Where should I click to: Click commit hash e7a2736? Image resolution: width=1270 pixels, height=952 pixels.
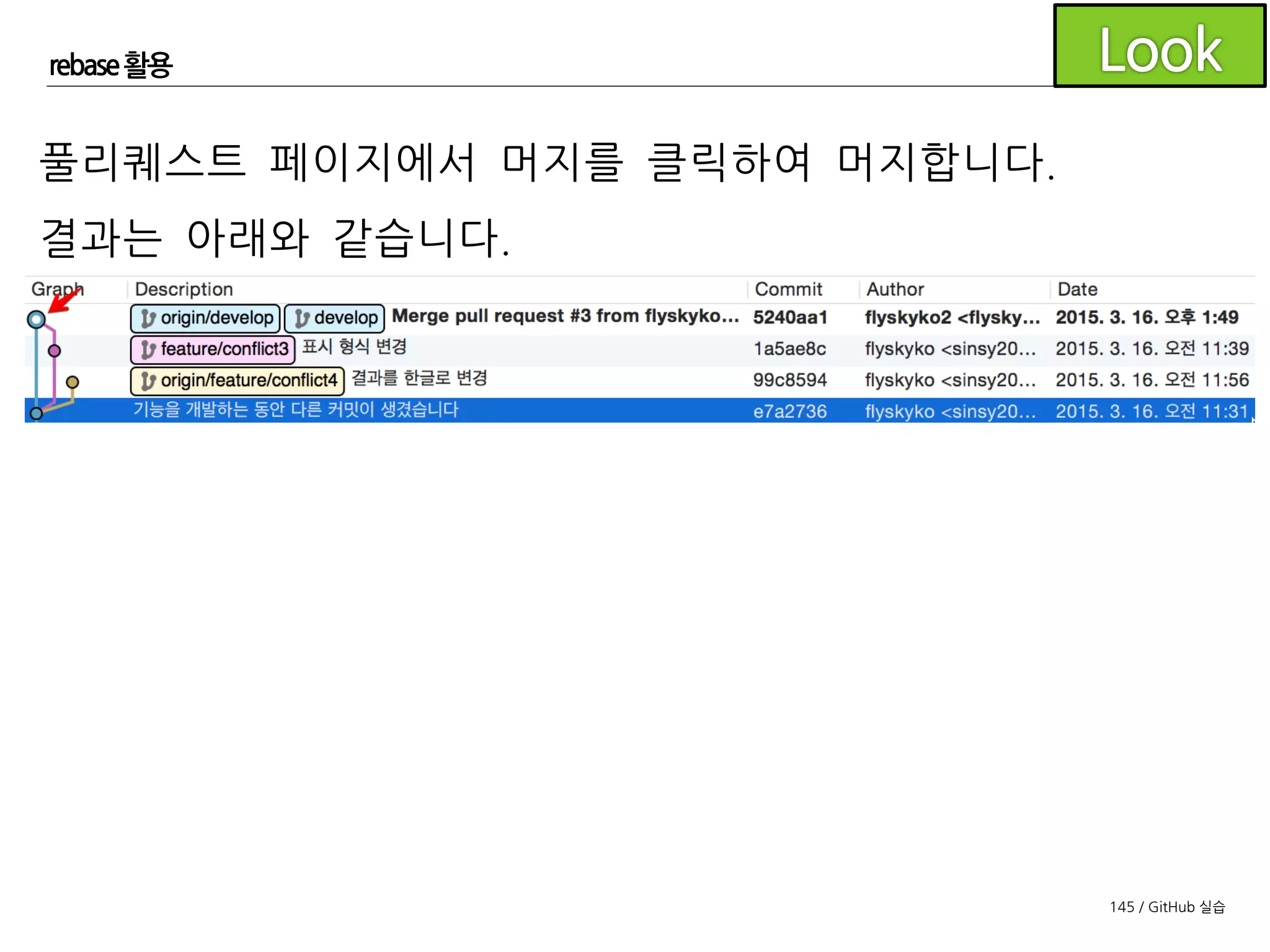(x=790, y=412)
